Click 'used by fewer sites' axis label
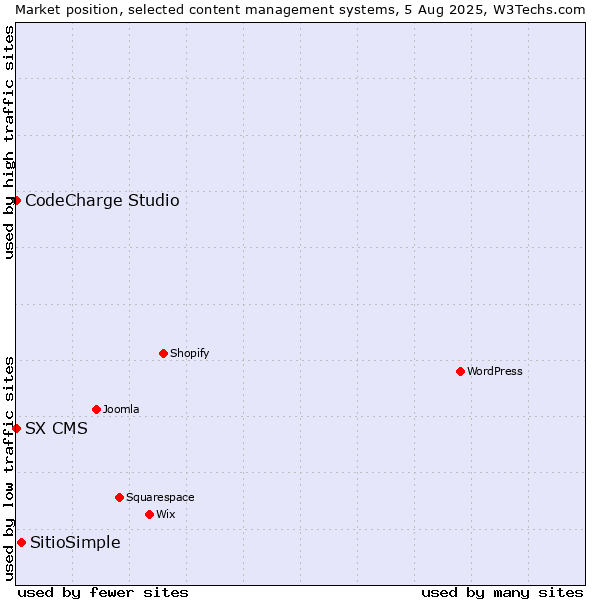The height and width of the screenshot is (600, 600). tap(103, 593)
